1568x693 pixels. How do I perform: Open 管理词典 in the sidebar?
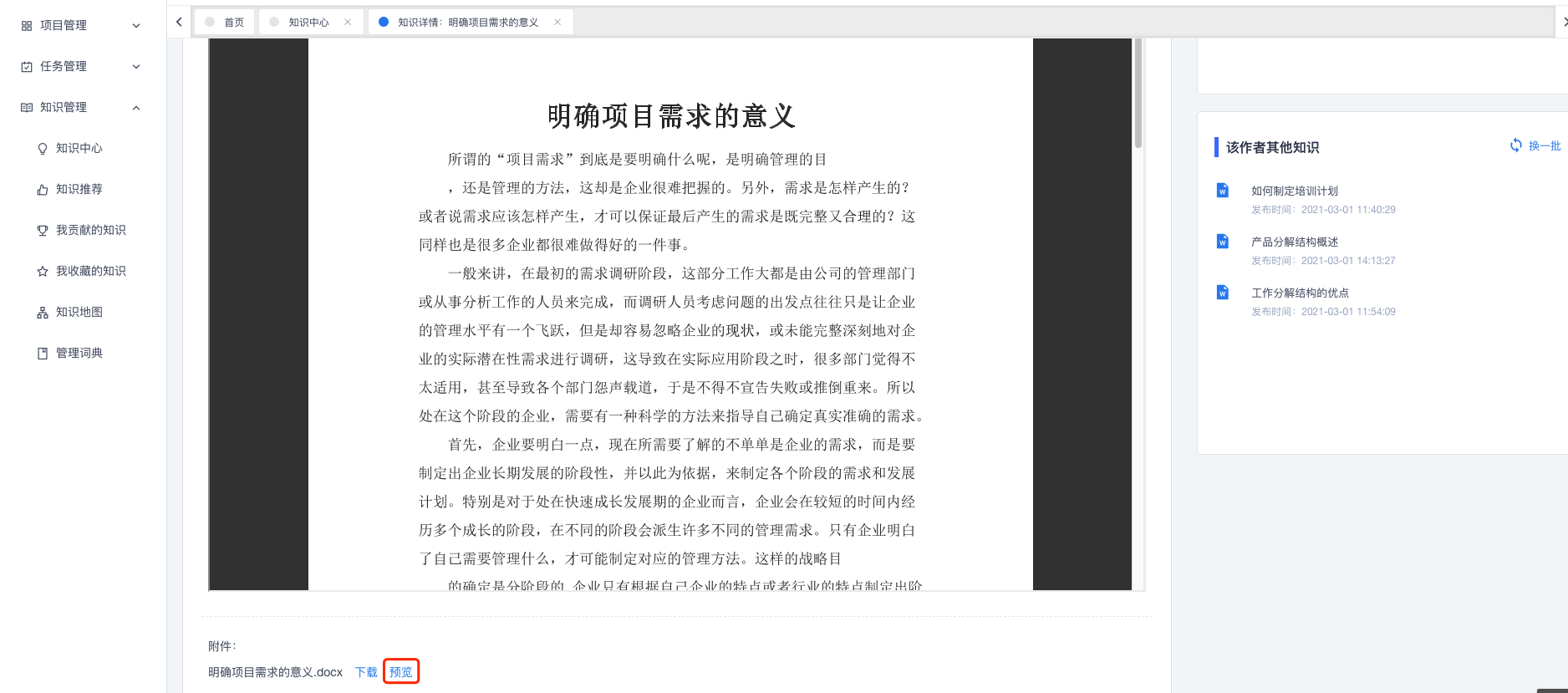pos(79,354)
